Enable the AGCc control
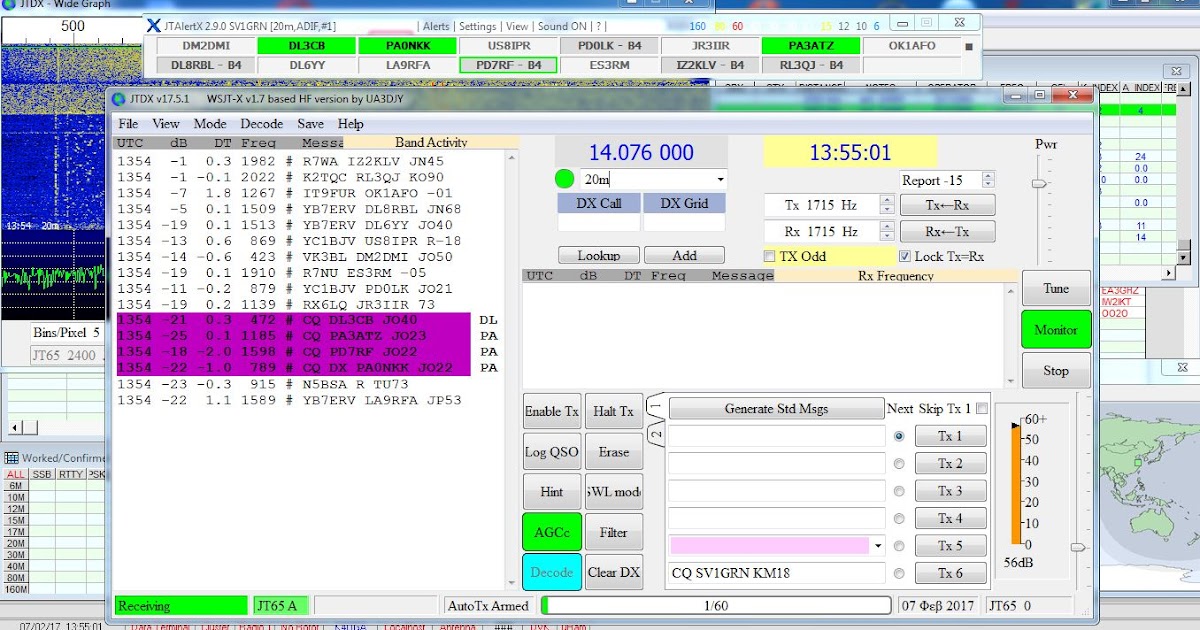 pyautogui.click(x=549, y=532)
